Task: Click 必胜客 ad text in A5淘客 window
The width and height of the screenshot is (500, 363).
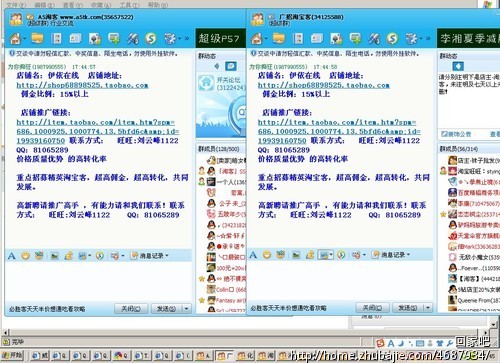Action: pyautogui.click(x=47, y=309)
